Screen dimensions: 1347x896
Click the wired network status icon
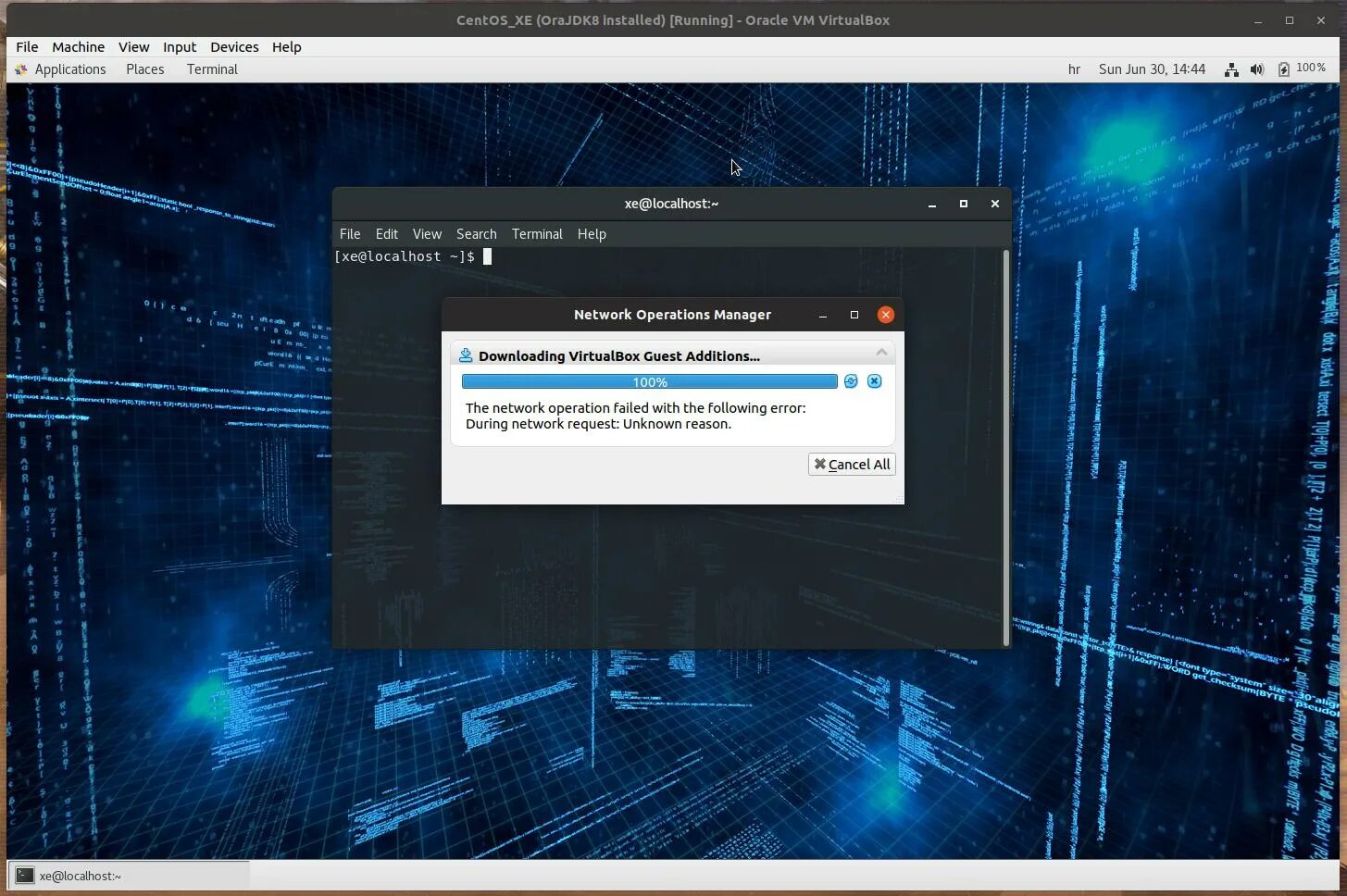(1231, 69)
